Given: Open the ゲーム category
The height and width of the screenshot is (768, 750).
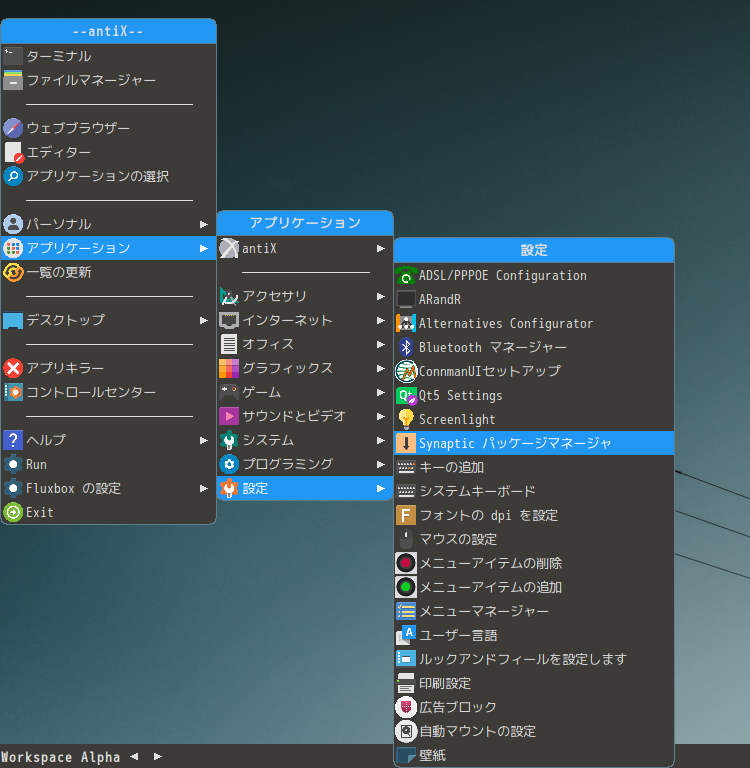Looking at the screenshot, I should pos(305,392).
